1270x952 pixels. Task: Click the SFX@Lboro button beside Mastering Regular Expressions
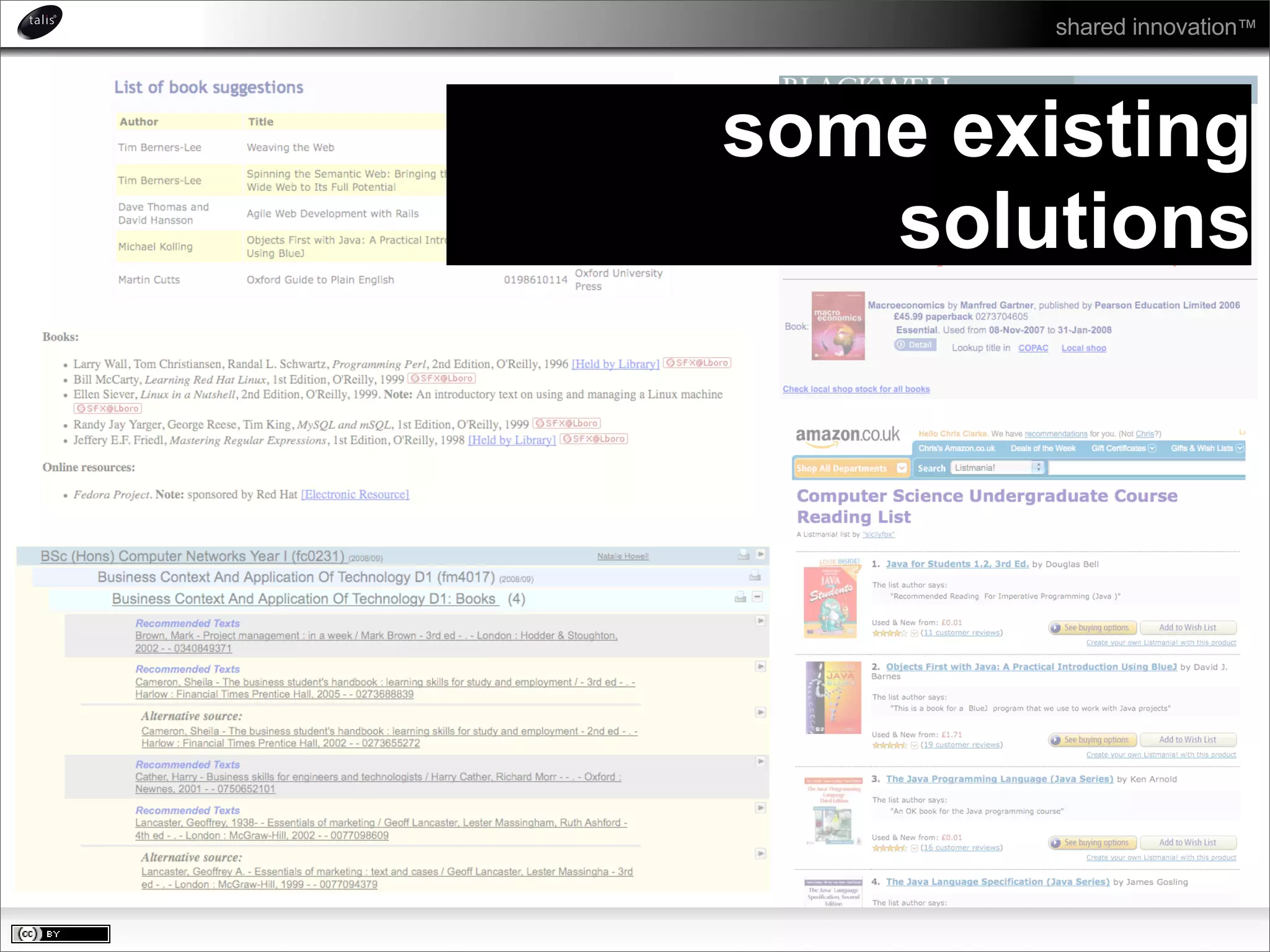click(594, 439)
